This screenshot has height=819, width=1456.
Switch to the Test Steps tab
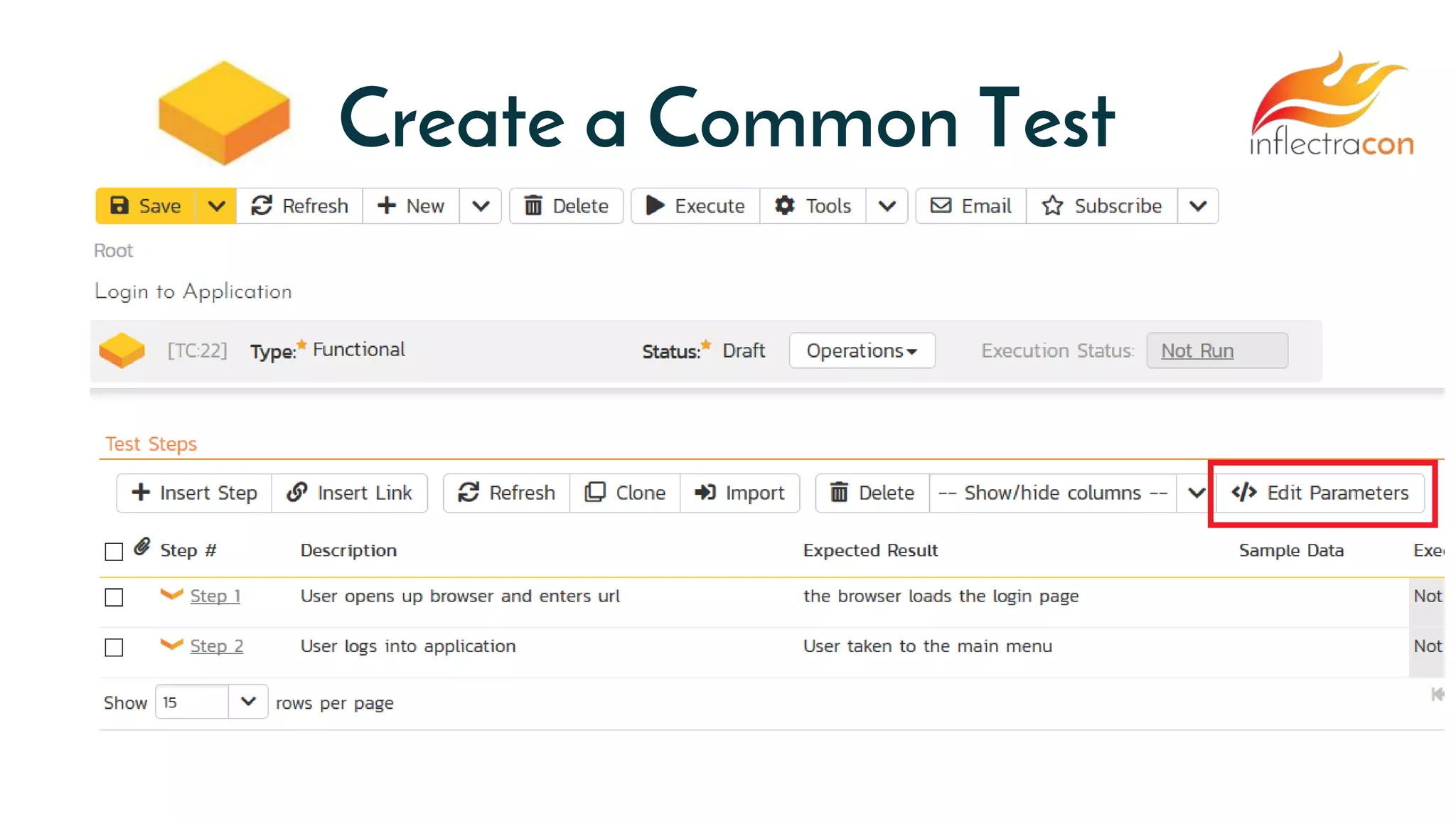(151, 444)
